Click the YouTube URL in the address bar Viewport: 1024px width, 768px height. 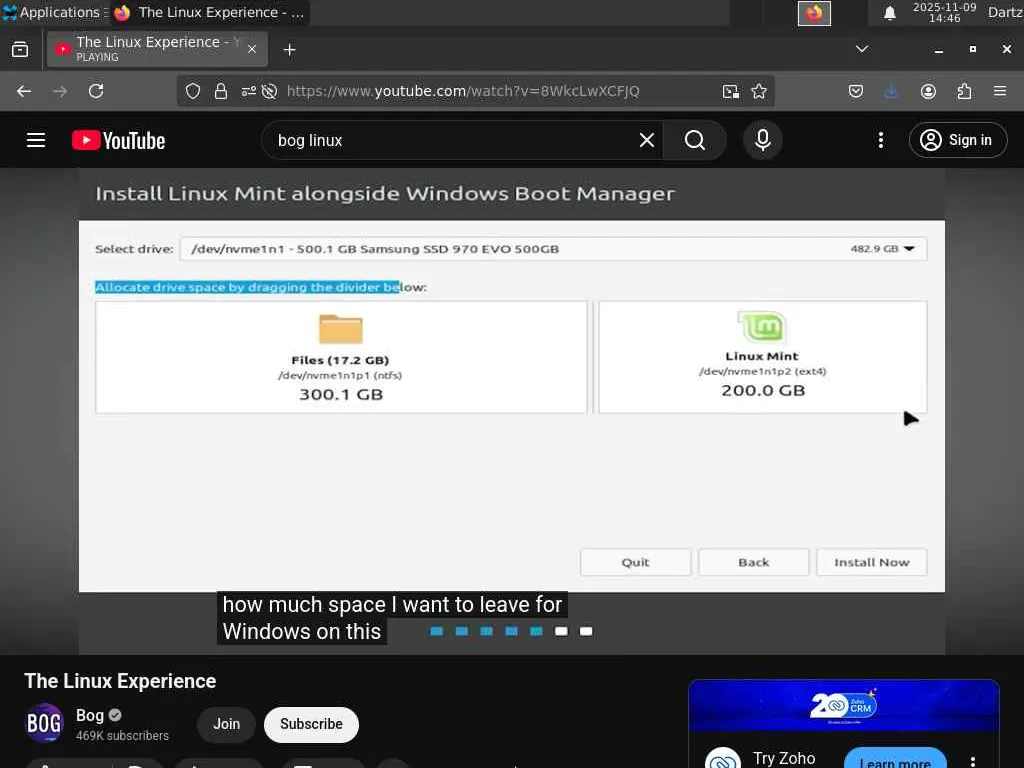click(x=463, y=91)
